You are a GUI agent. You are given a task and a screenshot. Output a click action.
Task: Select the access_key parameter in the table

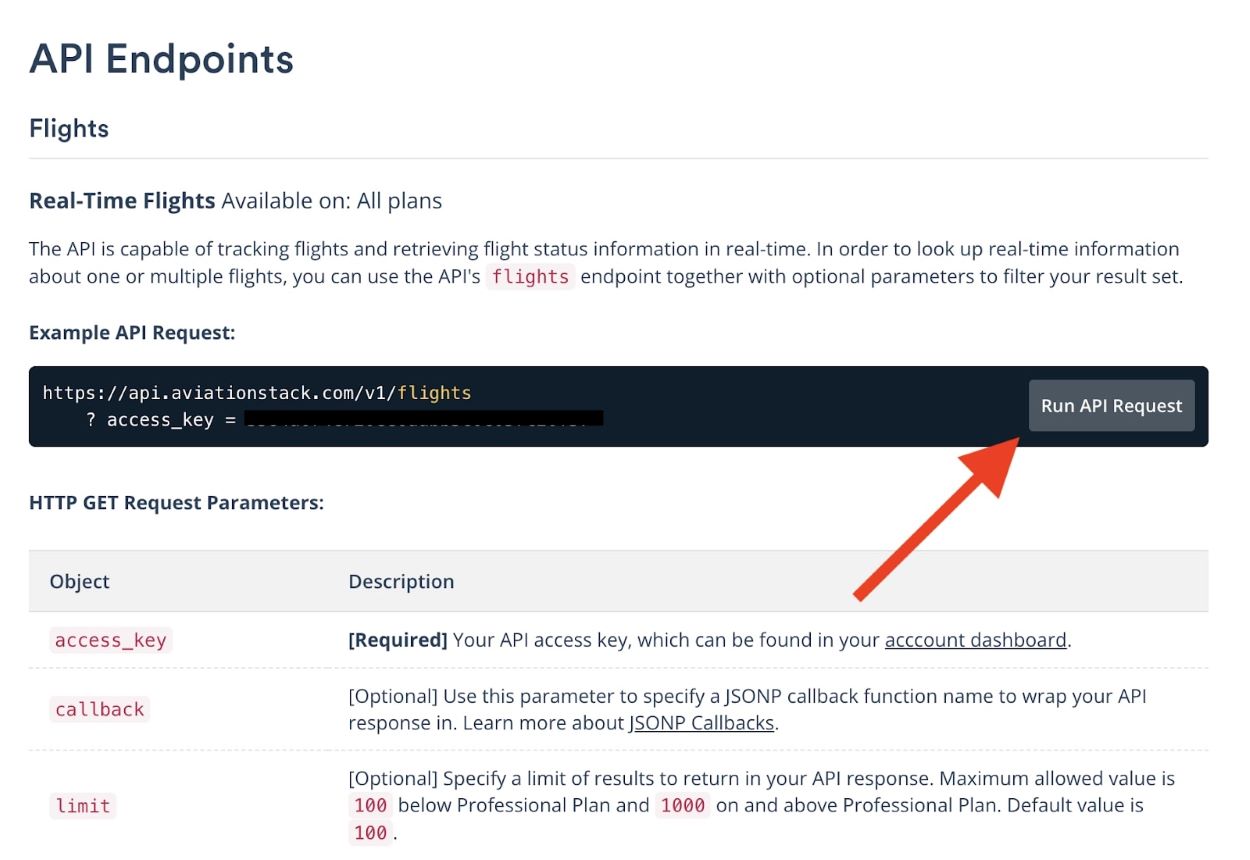click(x=110, y=641)
